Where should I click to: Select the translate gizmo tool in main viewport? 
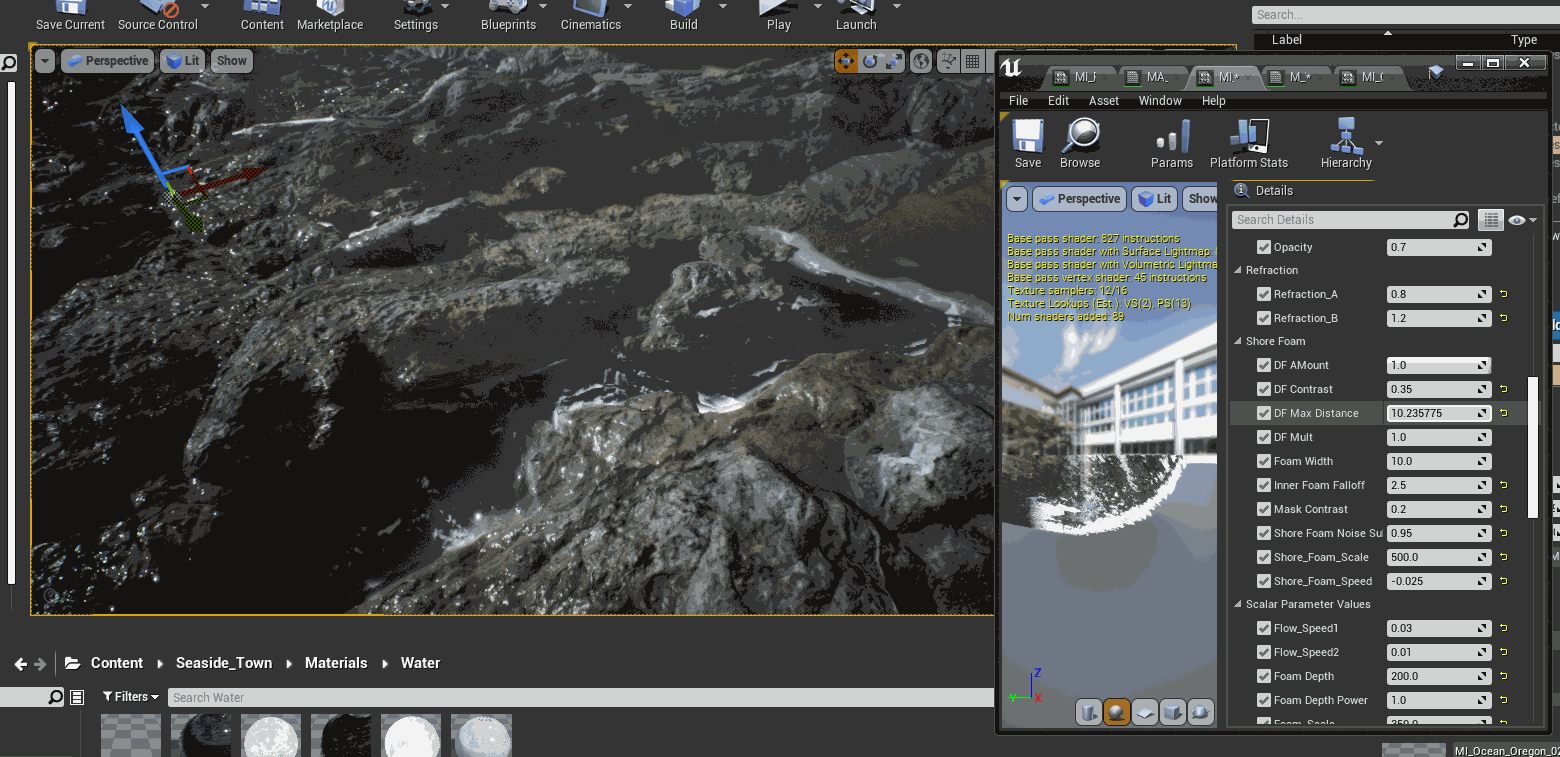[x=846, y=62]
